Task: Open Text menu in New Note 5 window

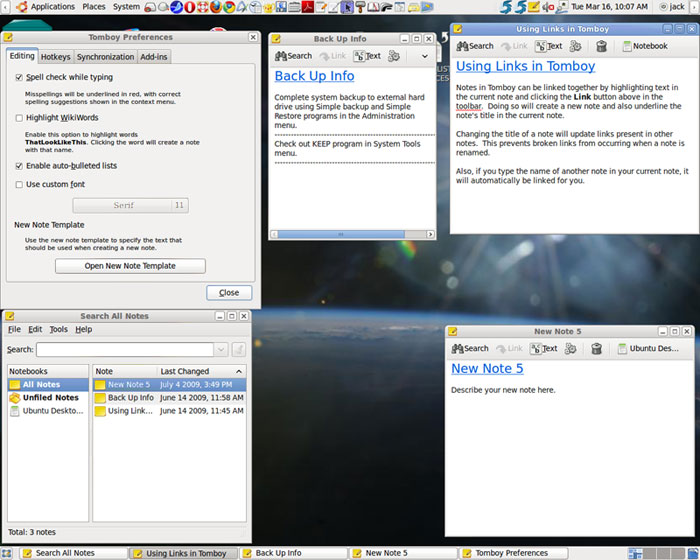Action: 544,348
